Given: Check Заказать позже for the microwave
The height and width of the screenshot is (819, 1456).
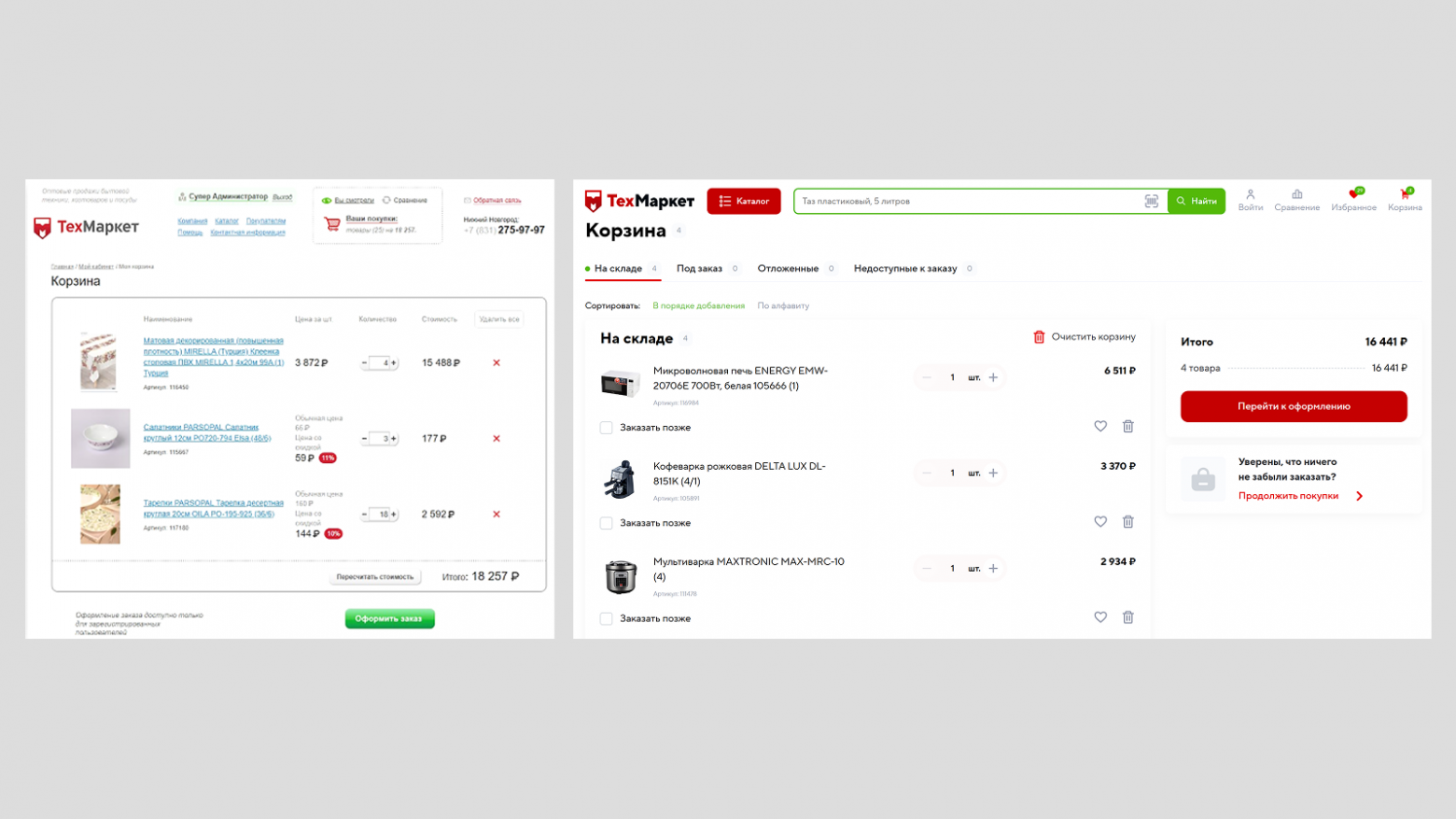Looking at the screenshot, I should (x=606, y=428).
